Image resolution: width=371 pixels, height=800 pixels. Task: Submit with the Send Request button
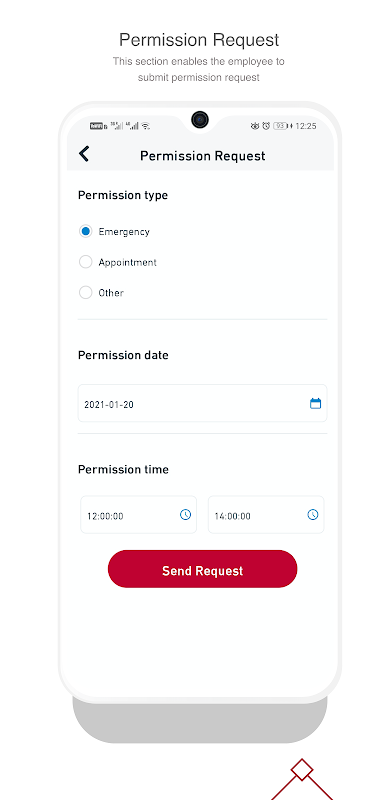[203, 569]
